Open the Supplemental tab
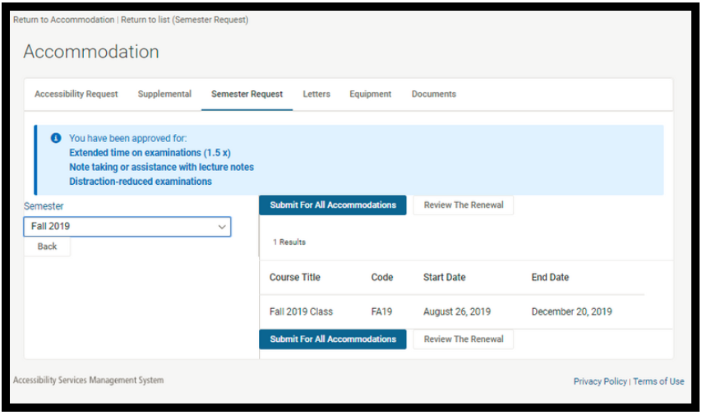This screenshot has width=702, height=415. click(x=164, y=94)
